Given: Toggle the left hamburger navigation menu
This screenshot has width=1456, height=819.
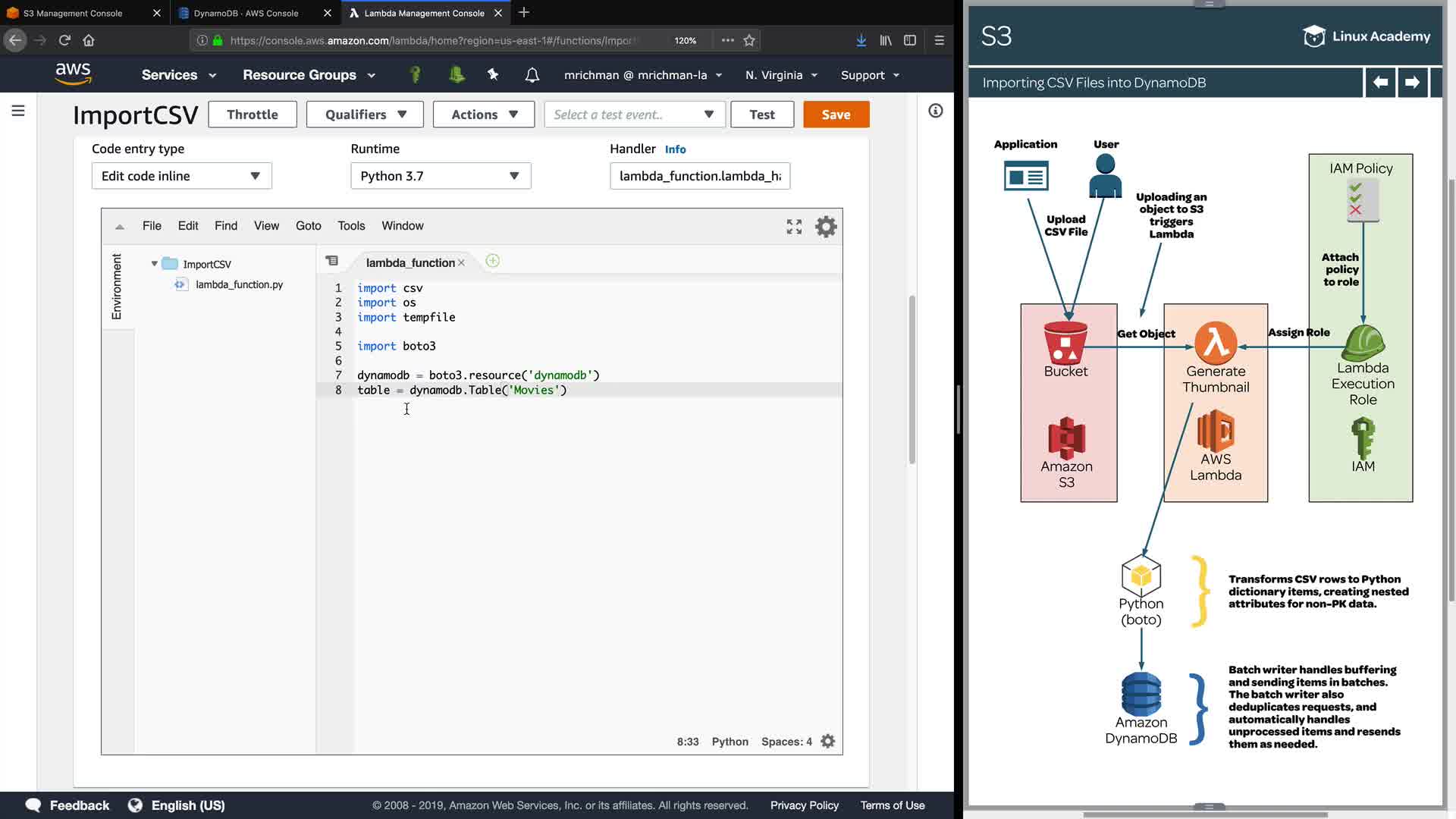Looking at the screenshot, I should click(18, 111).
